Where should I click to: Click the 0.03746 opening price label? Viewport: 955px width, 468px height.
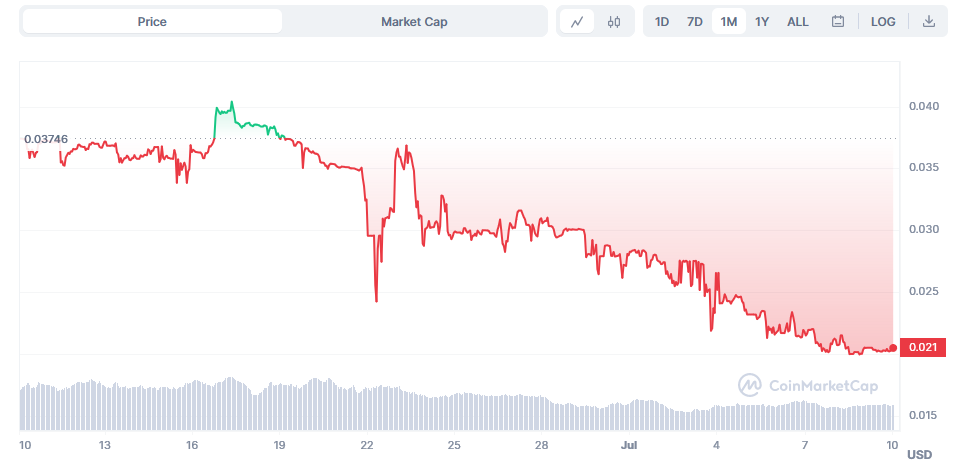[46, 139]
